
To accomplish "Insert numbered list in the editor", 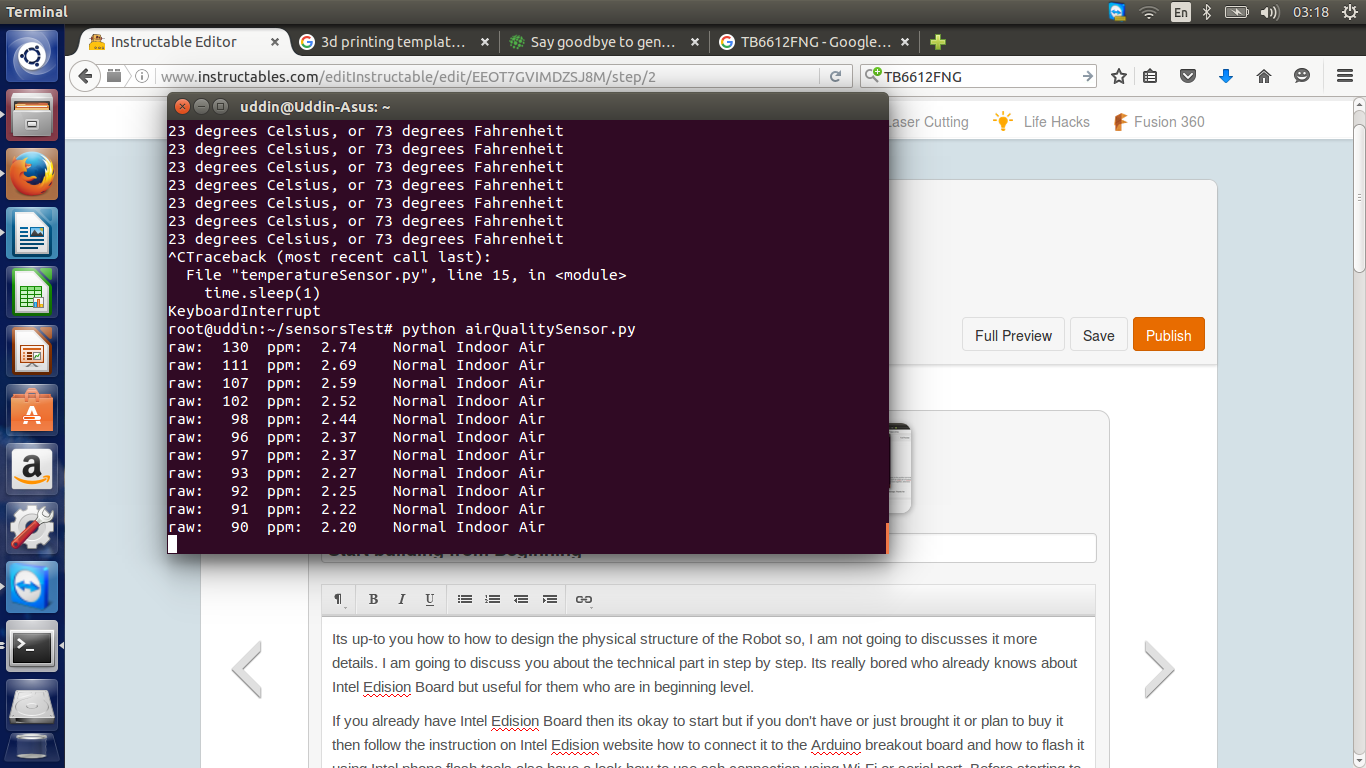I will tap(493, 599).
